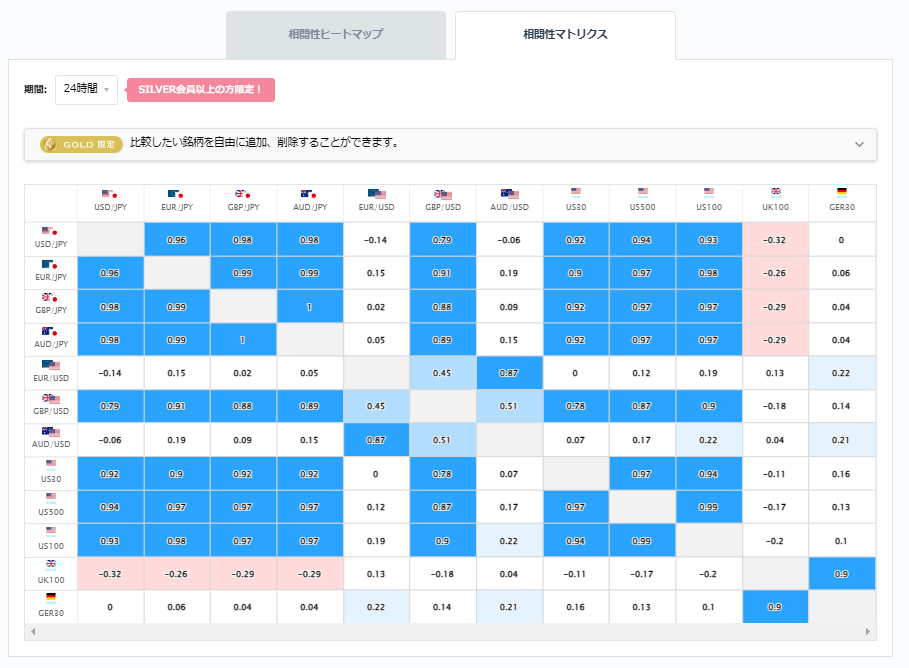The height and width of the screenshot is (668, 909).
Task: Click the 0.14 cell in GER30 row
Action: tap(442, 607)
